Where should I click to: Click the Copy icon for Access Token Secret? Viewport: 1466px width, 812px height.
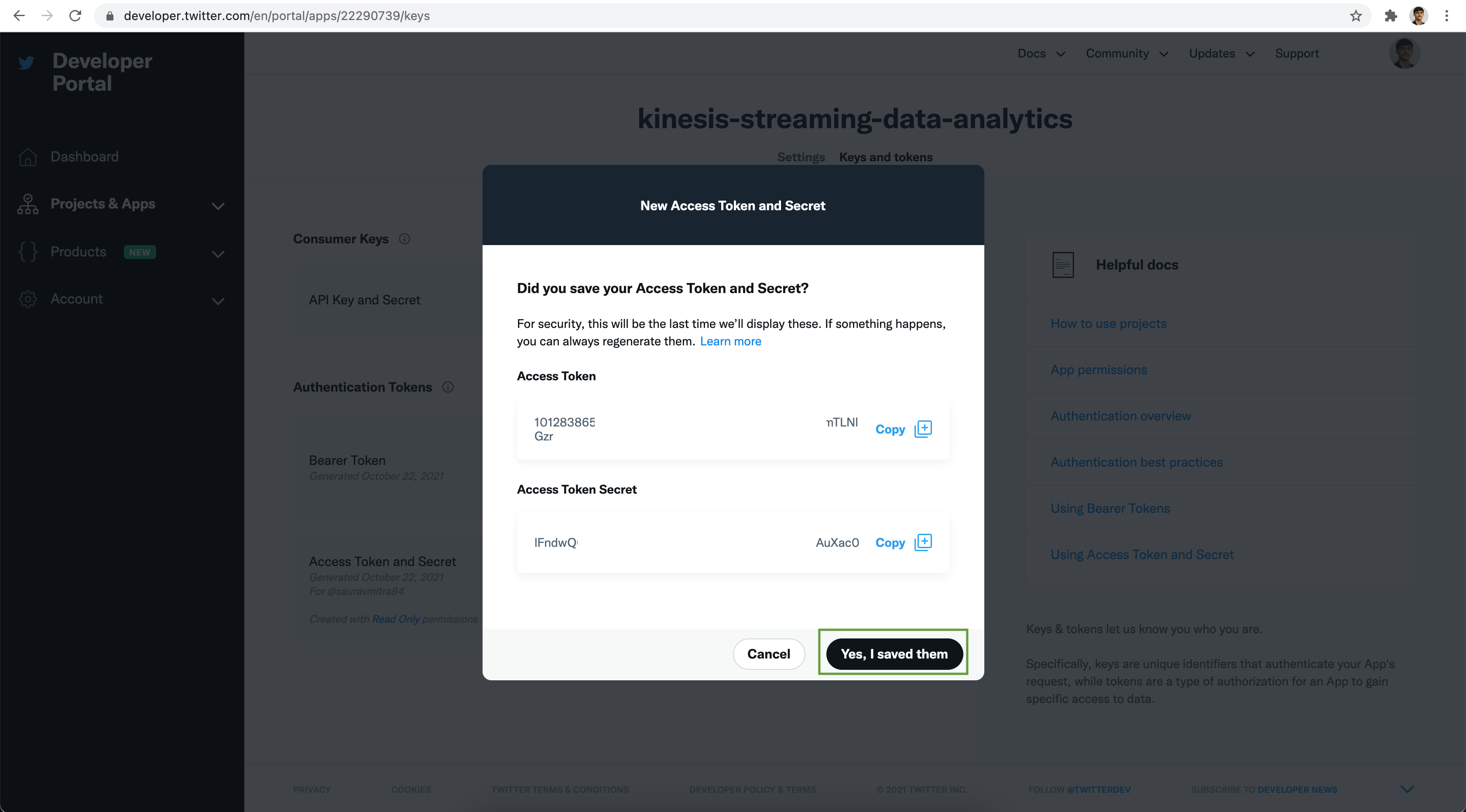[923, 542]
